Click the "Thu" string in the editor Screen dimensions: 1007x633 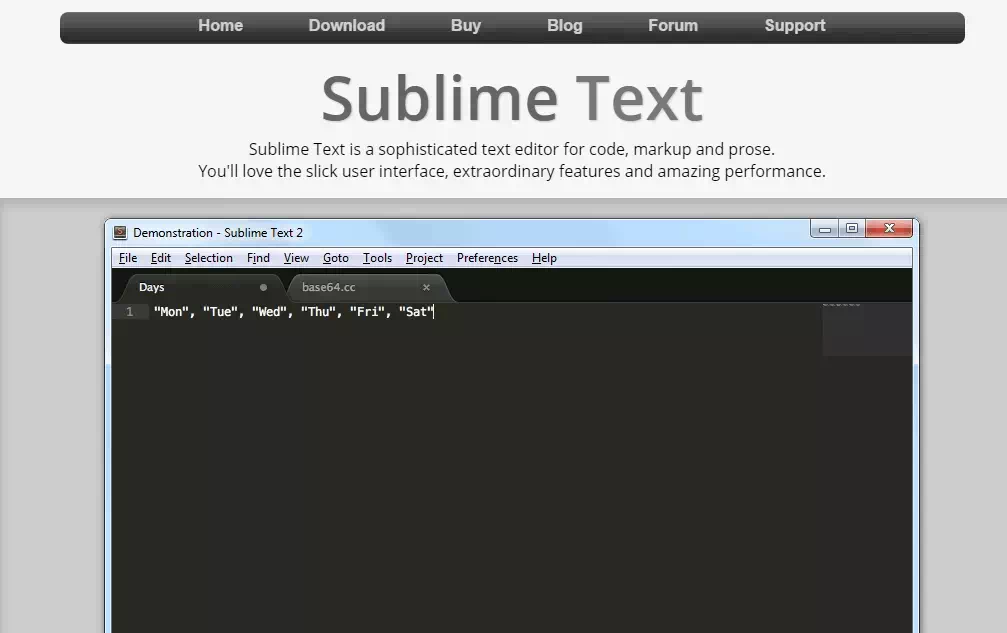319,312
